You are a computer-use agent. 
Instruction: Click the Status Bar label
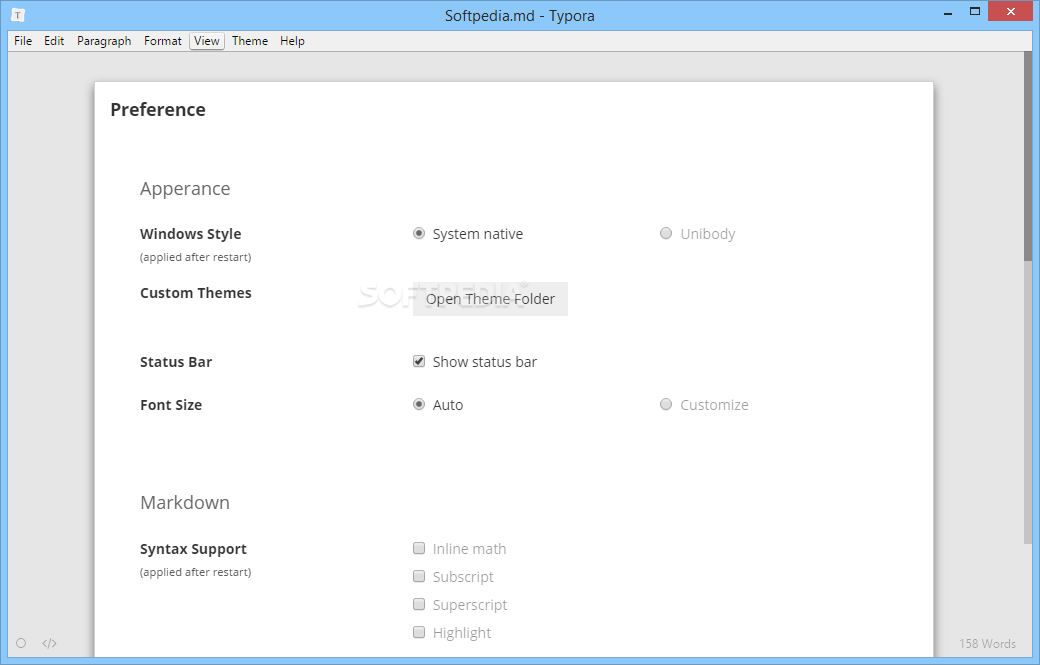point(176,362)
